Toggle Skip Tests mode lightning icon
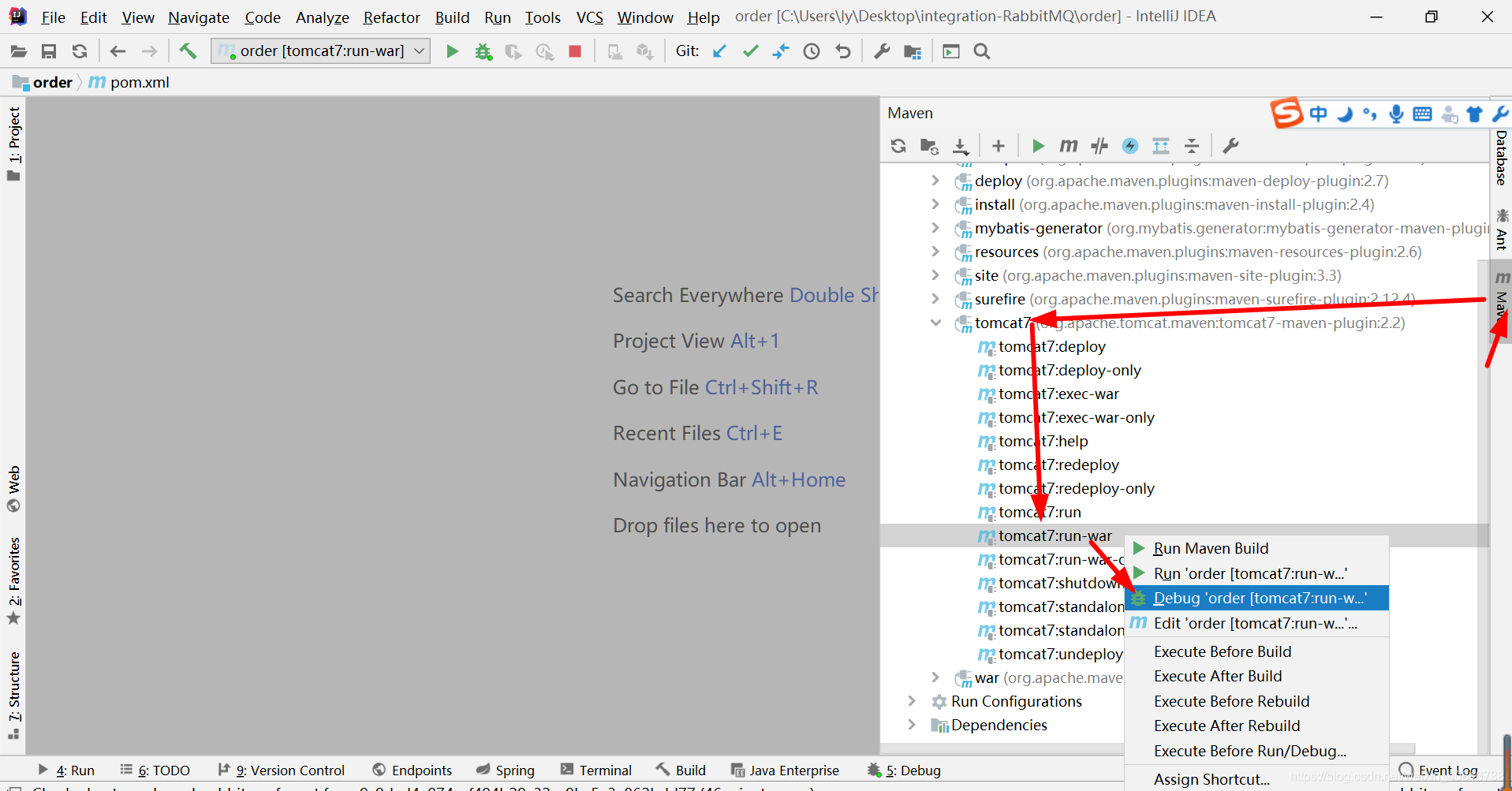Viewport: 1512px width, 791px height. coord(1130,146)
